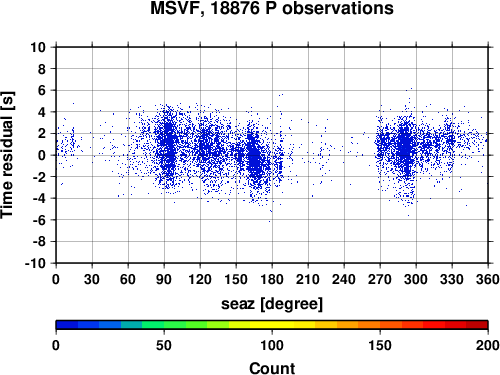500x375 pixels.
Task: Click the 'seaz [degree]' x-axis label
Action: [x=272, y=304]
